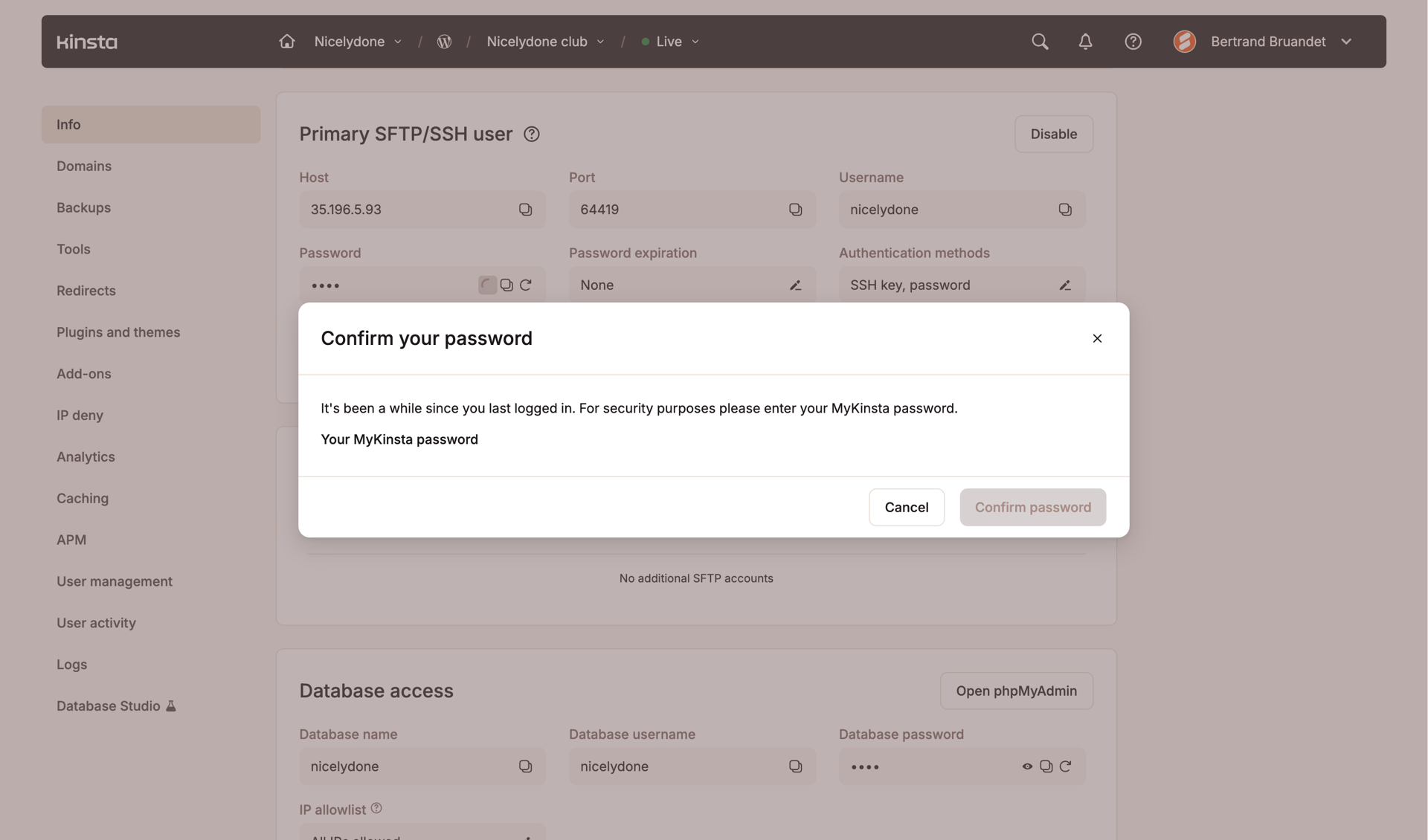Click the WordPress icon in the breadcrumb

[445, 42]
